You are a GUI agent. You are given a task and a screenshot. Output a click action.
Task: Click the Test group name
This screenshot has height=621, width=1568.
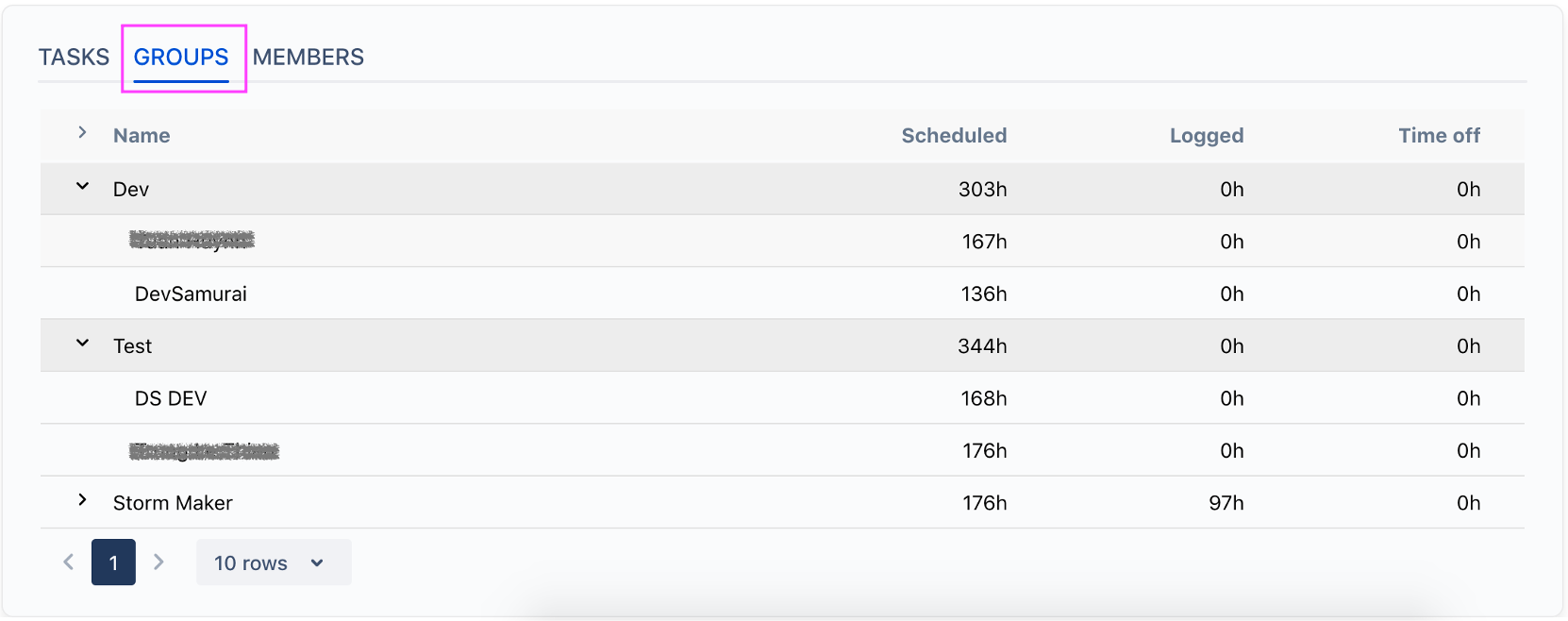pos(132,346)
